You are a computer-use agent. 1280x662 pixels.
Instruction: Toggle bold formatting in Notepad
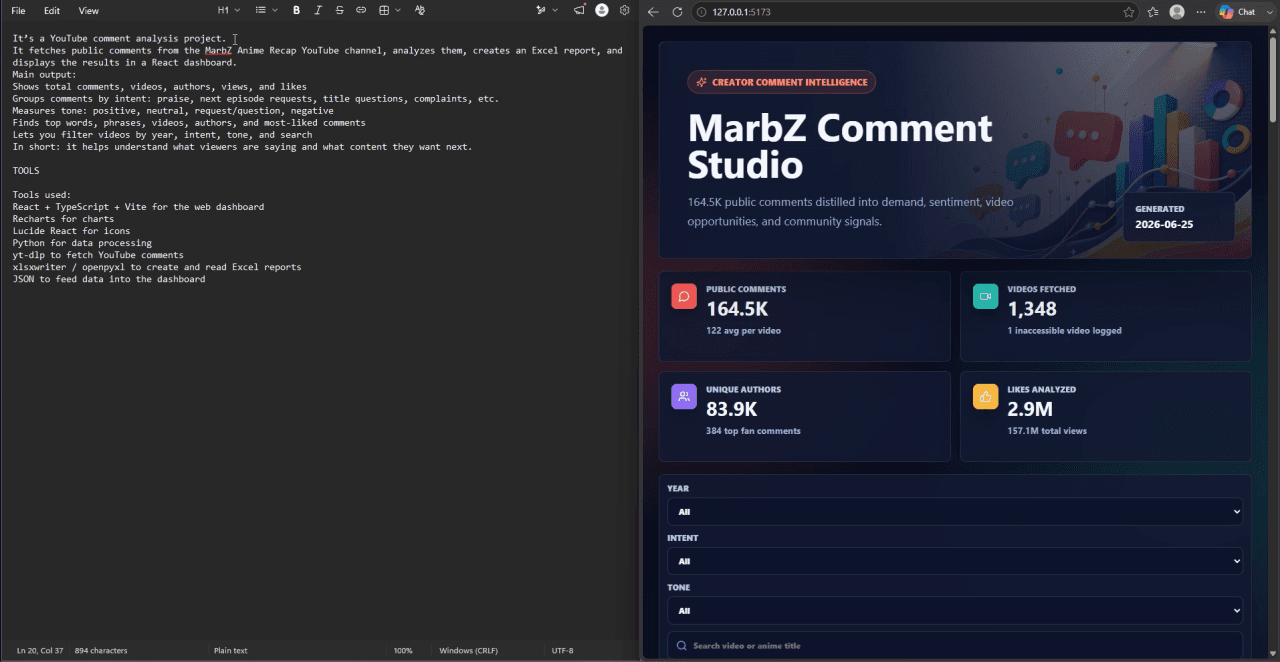tap(296, 10)
